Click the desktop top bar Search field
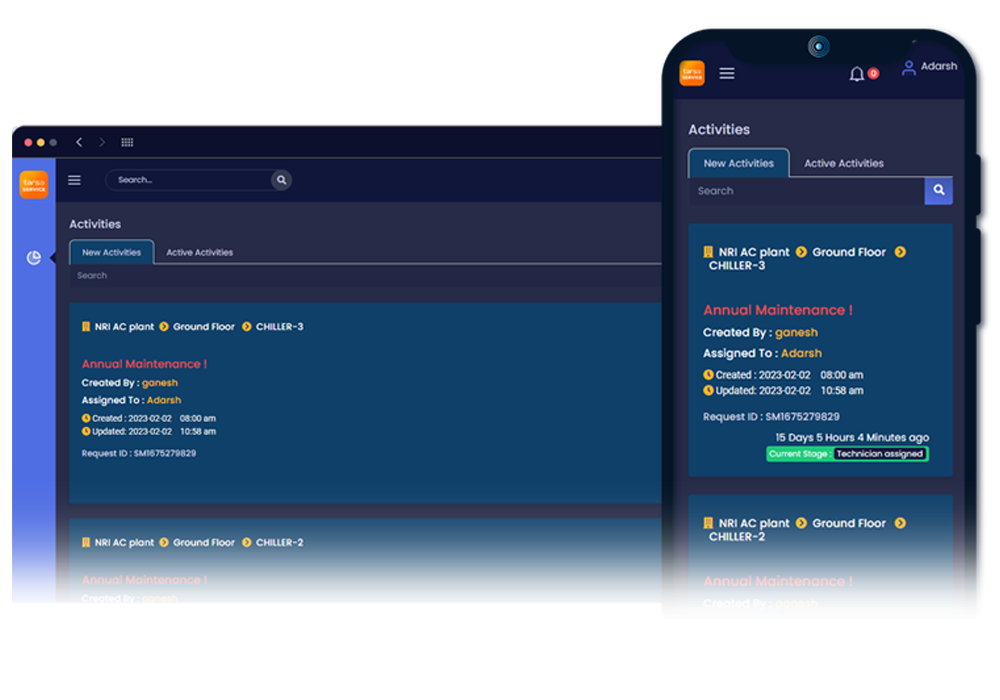 tap(188, 180)
